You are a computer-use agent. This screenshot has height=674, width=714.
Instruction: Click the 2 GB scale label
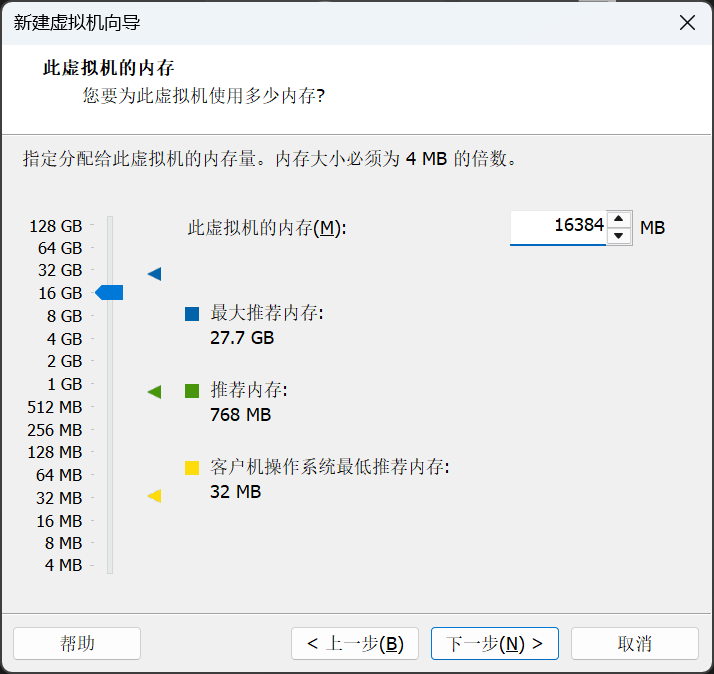[x=64, y=361]
